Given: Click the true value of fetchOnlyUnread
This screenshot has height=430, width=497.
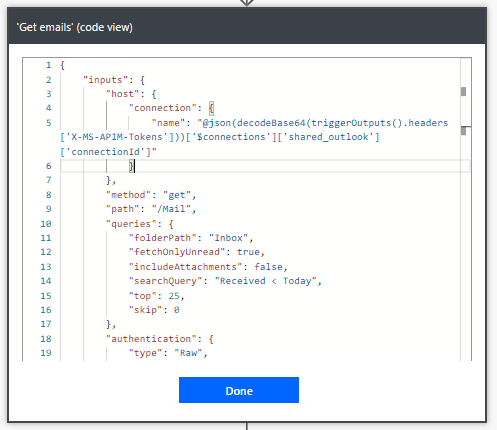Looking at the screenshot, I should 248,252.
